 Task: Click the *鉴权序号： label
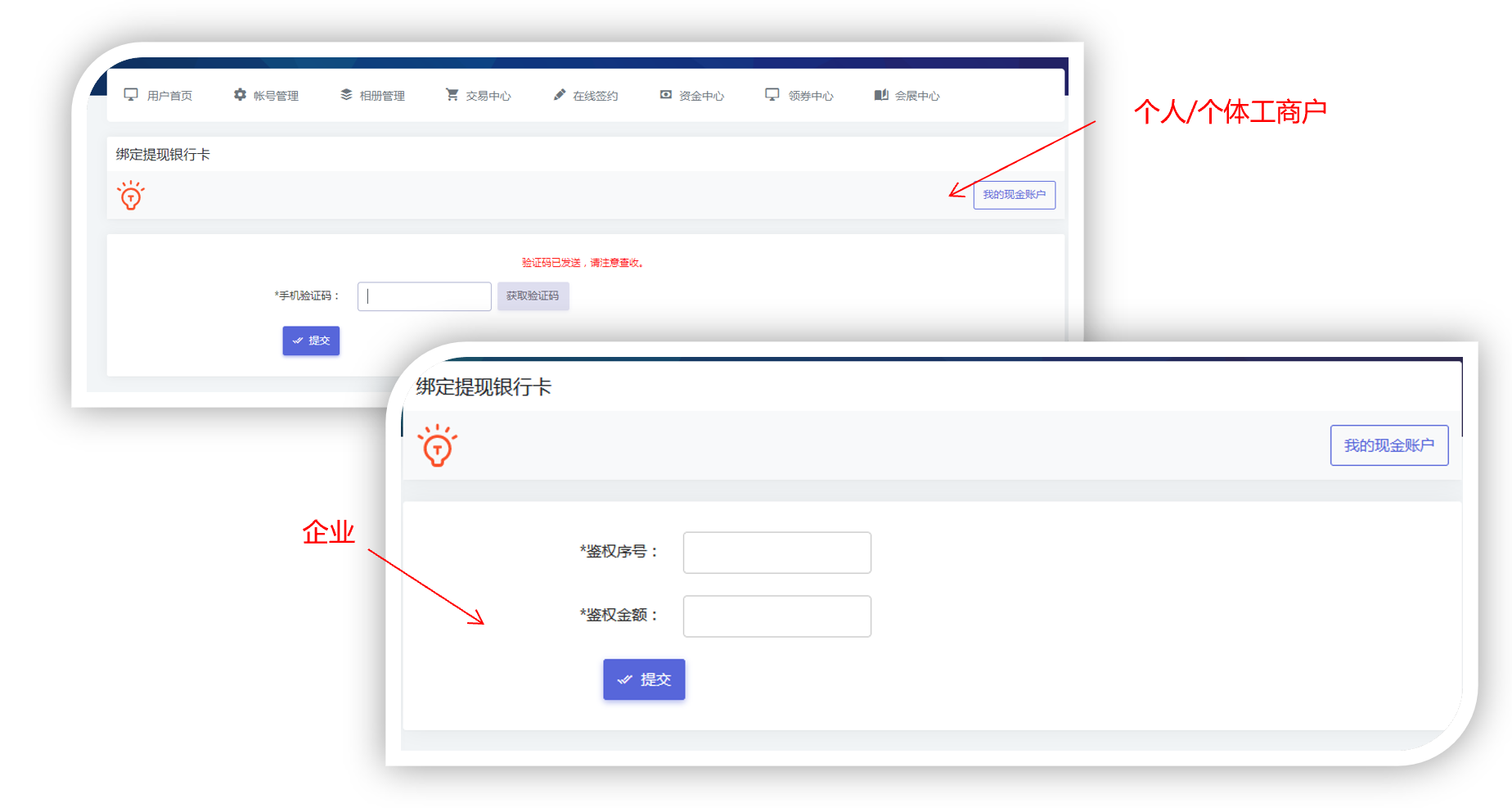tap(619, 552)
